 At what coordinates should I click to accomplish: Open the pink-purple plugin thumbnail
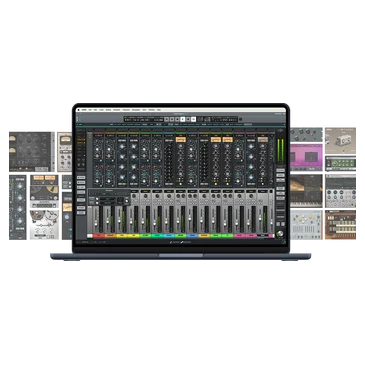click(306, 157)
